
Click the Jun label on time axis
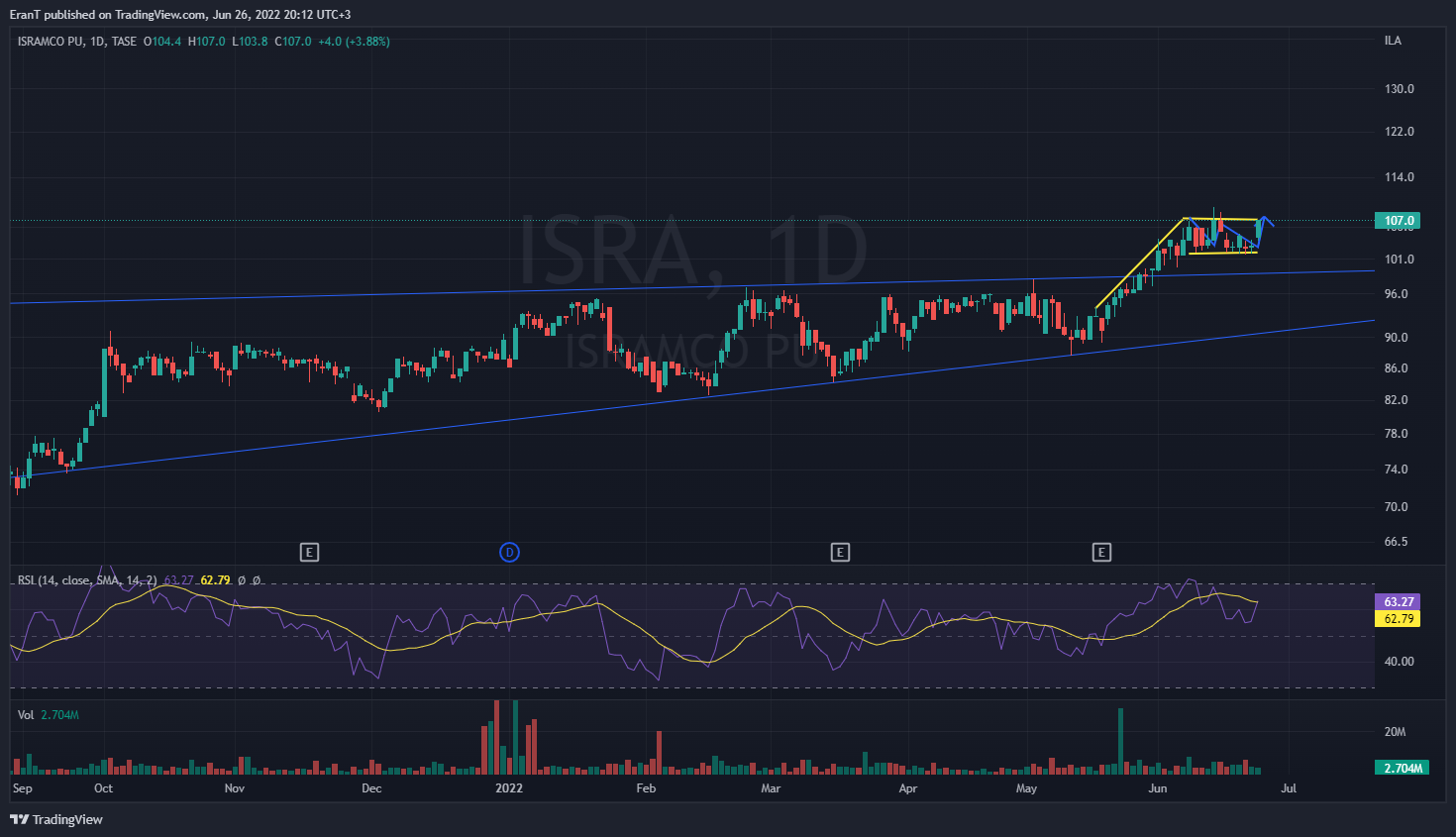coord(1157,788)
